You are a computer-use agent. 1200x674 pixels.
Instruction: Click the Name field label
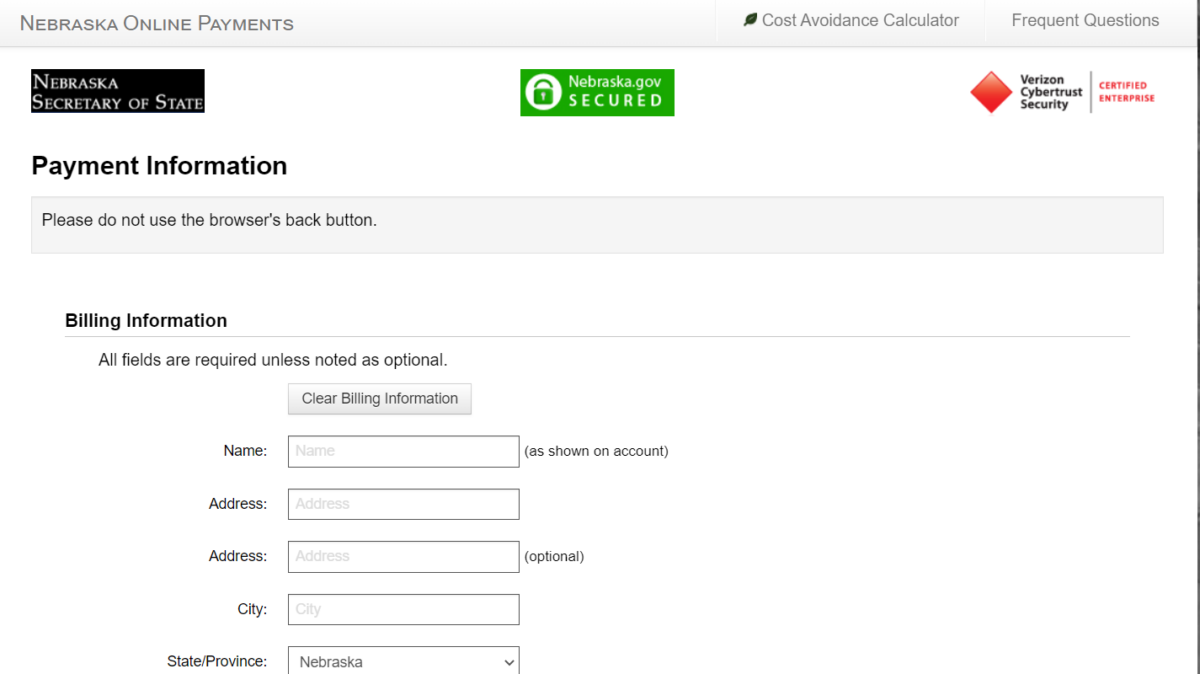click(x=245, y=451)
